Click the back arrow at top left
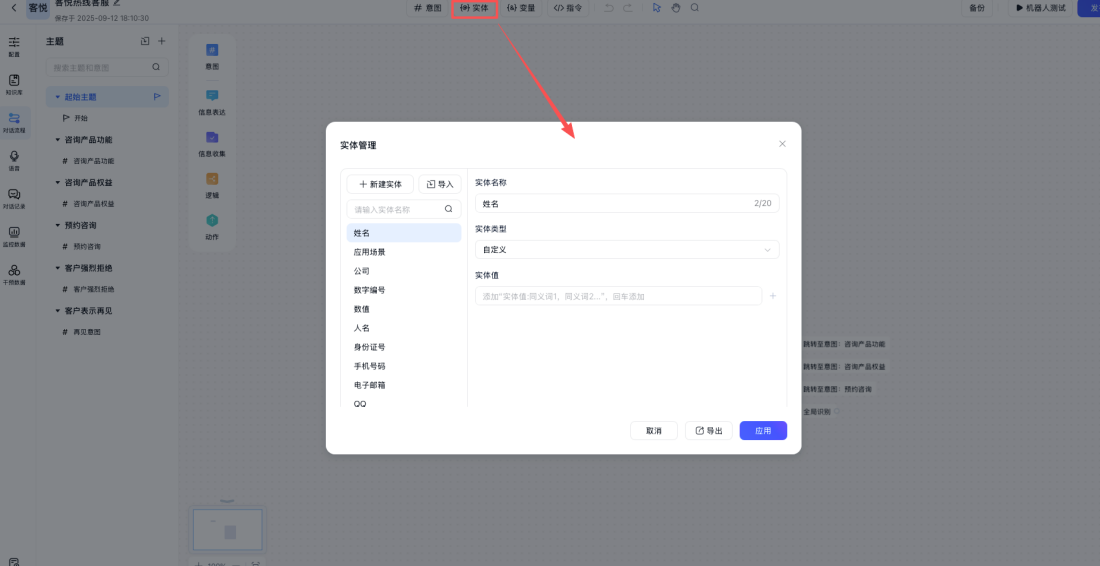 [x=14, y=8]
